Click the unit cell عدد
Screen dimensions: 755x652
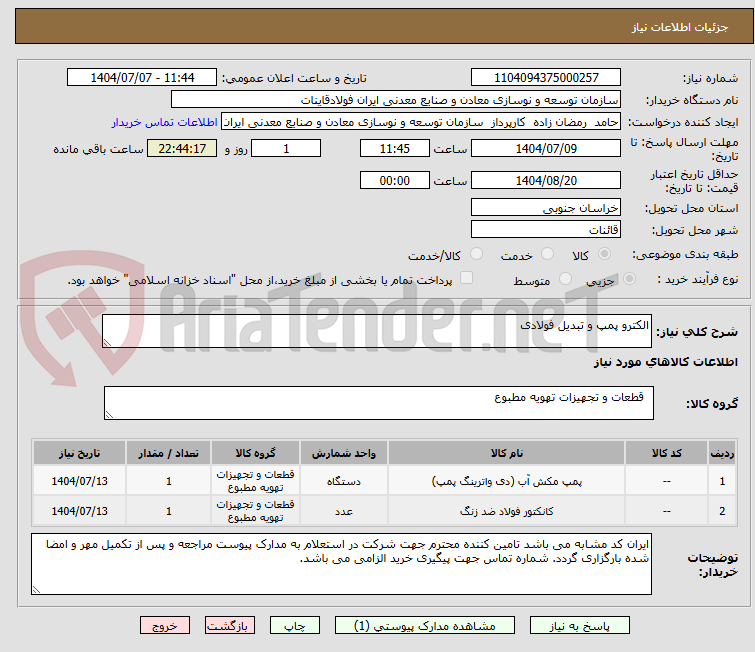point(344,511)
